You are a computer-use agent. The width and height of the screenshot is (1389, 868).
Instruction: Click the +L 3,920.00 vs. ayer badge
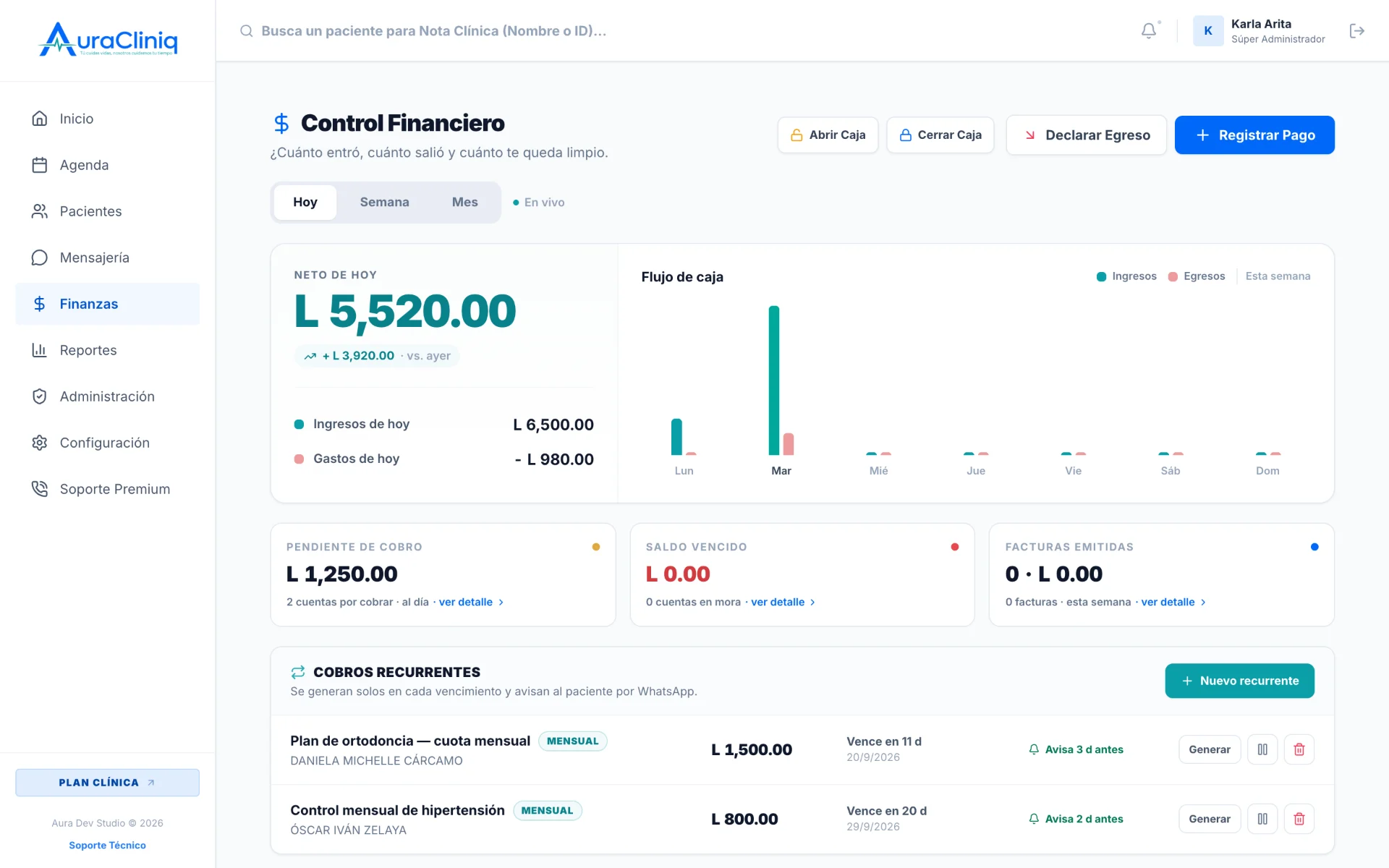[x=377, y=356]
